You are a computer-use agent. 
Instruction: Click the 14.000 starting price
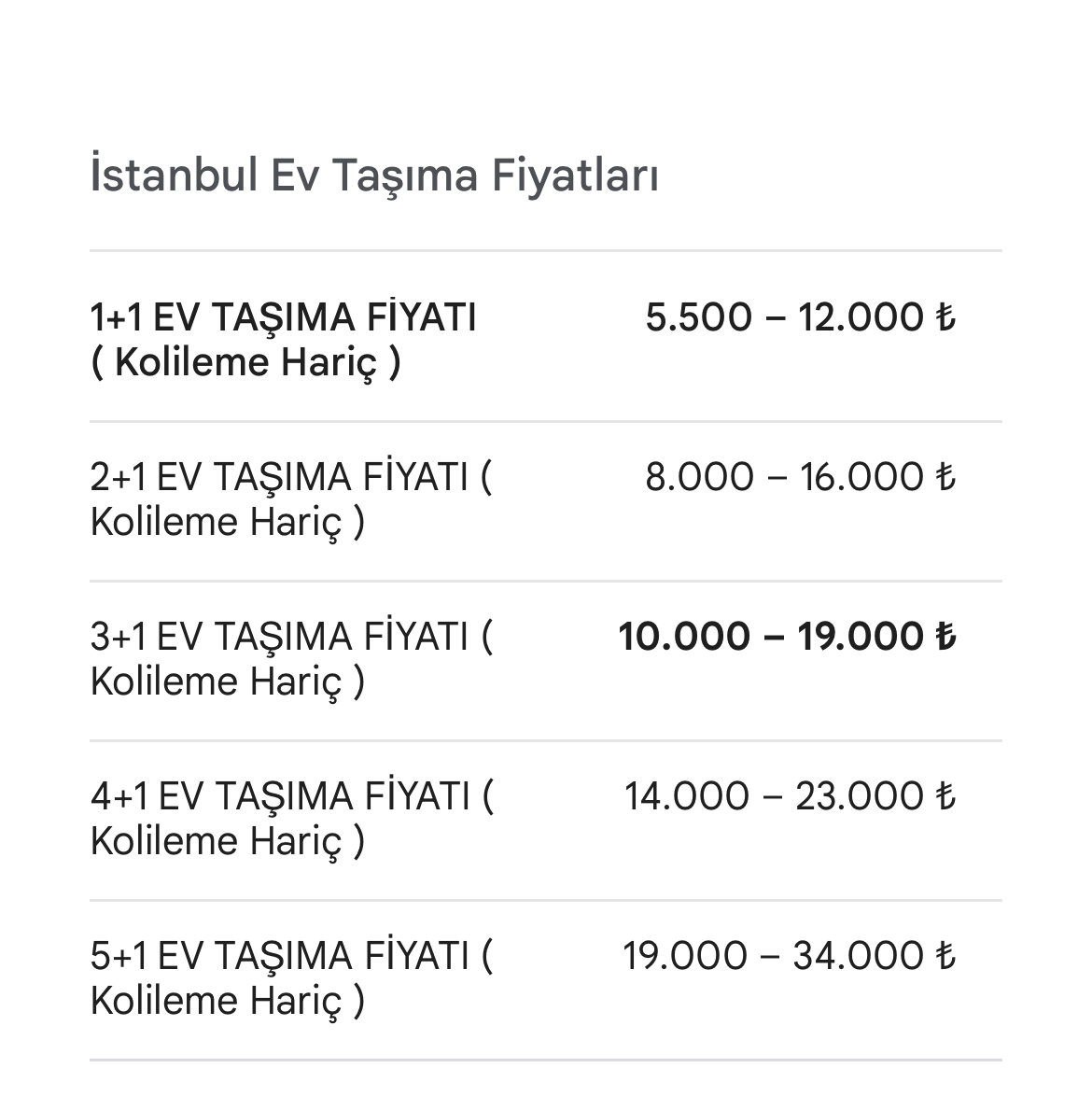pos(686,797)
